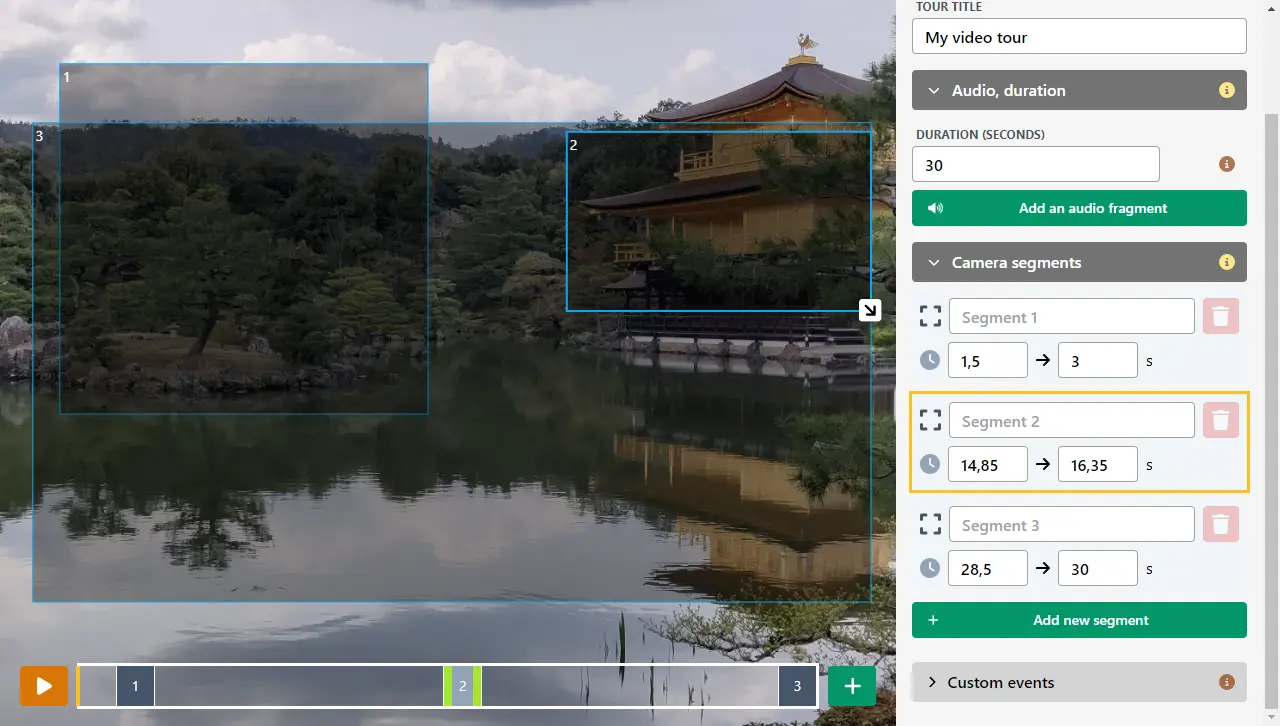The height and width of the screenshot is (726, 1280).
Task: Open fullscreen framing for Segment 1
Action: (x=930, y=315)
